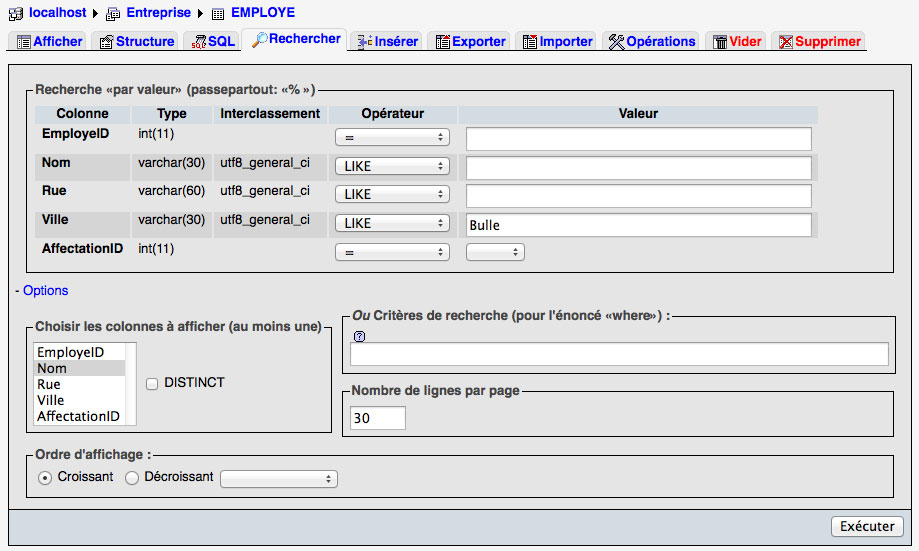Click the Exécuter button

[867, 526]
